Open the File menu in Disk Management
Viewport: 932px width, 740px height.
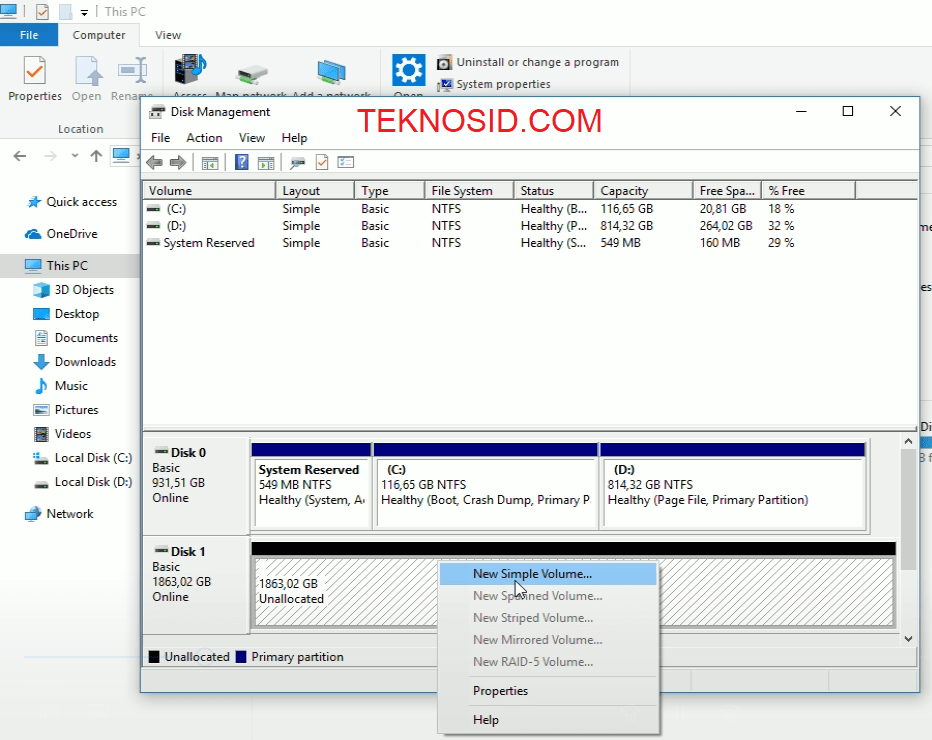160,138
